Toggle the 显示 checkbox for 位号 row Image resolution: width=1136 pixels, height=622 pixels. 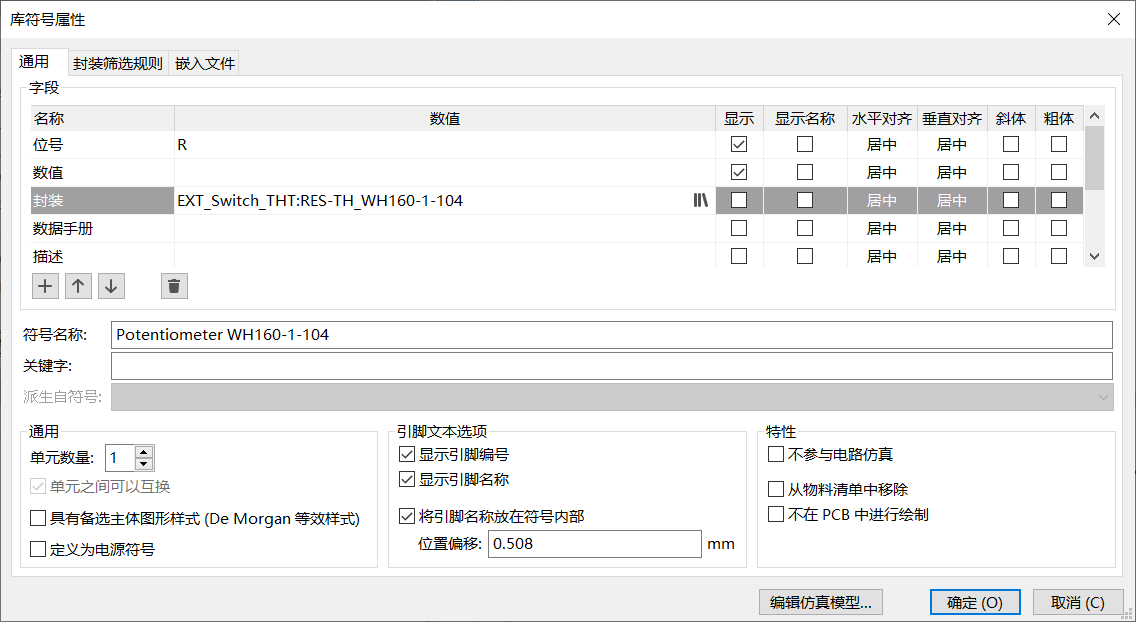click(x=739, y=145)
